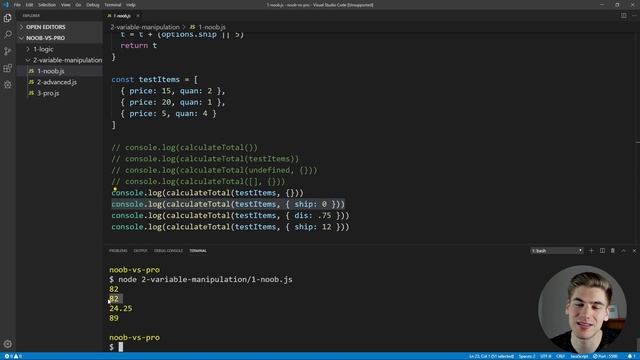Open the editor More Actions ellipsis
The height and width of the screenshot is (360, 640).
coord(634,16)
